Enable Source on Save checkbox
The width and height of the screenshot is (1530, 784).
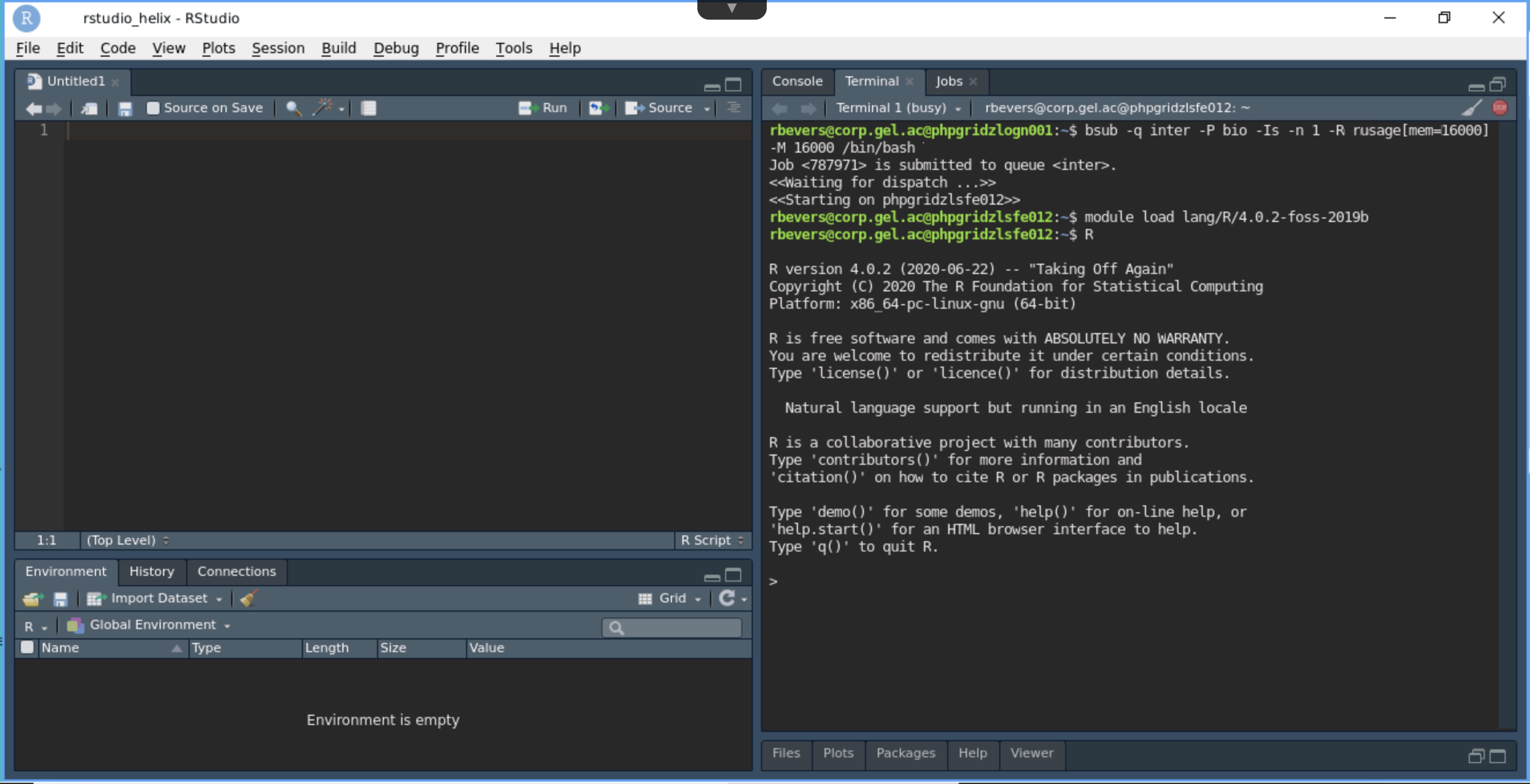click(x=153, y=108)
